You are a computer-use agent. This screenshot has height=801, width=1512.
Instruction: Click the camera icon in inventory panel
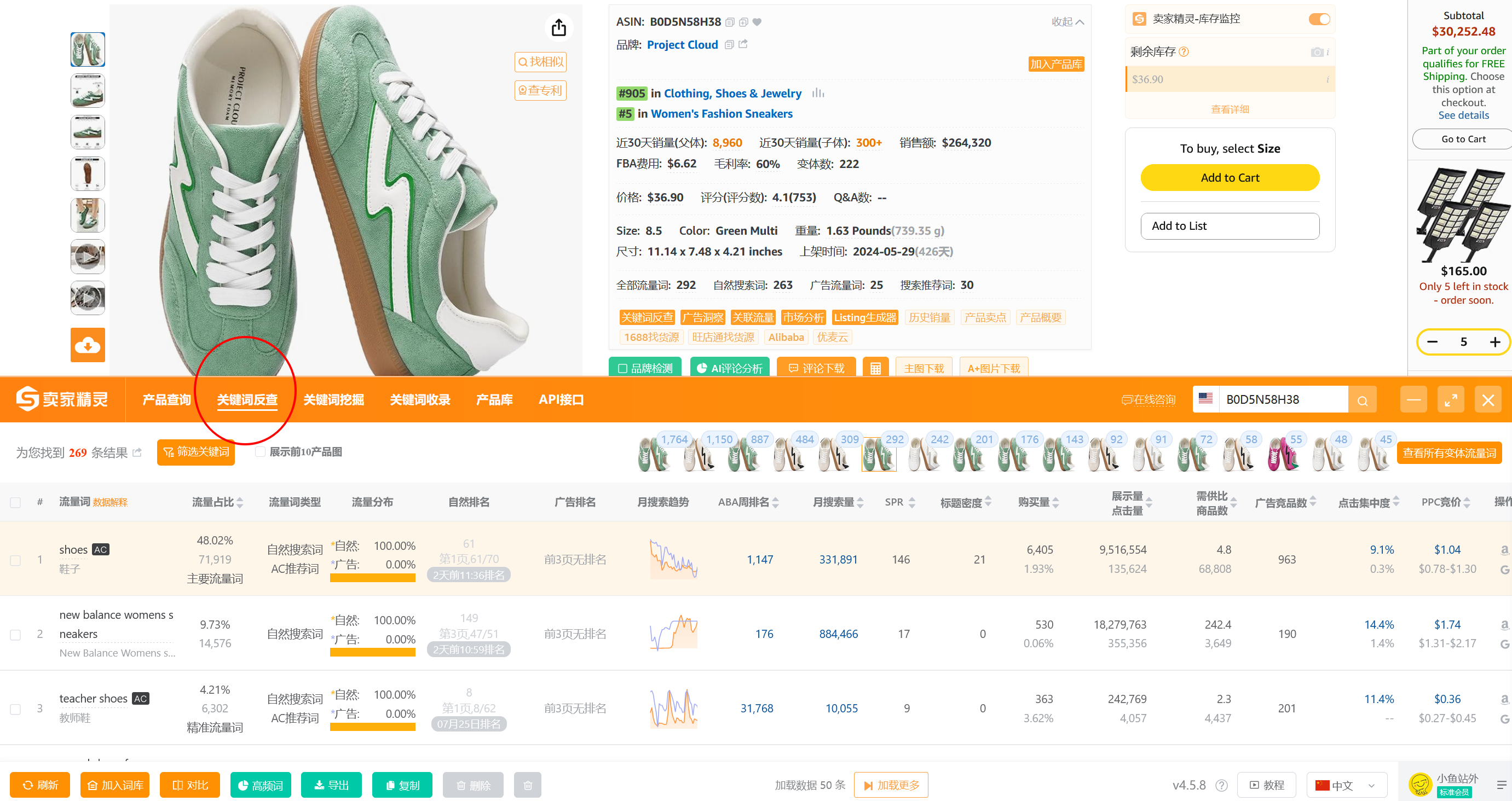point(1317,52)
